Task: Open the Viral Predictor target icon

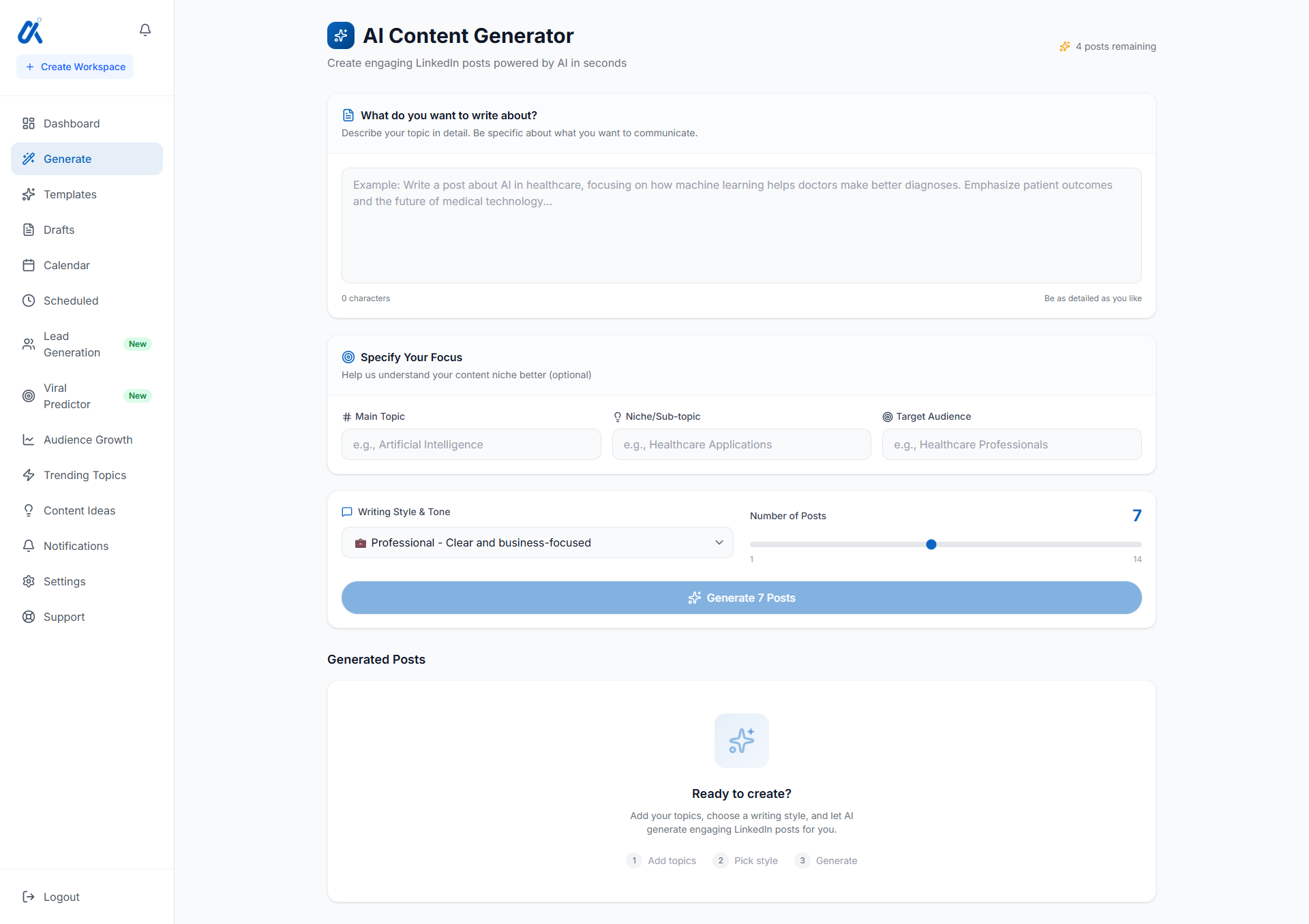Action: pyautogui.click(x=29, y=396)
